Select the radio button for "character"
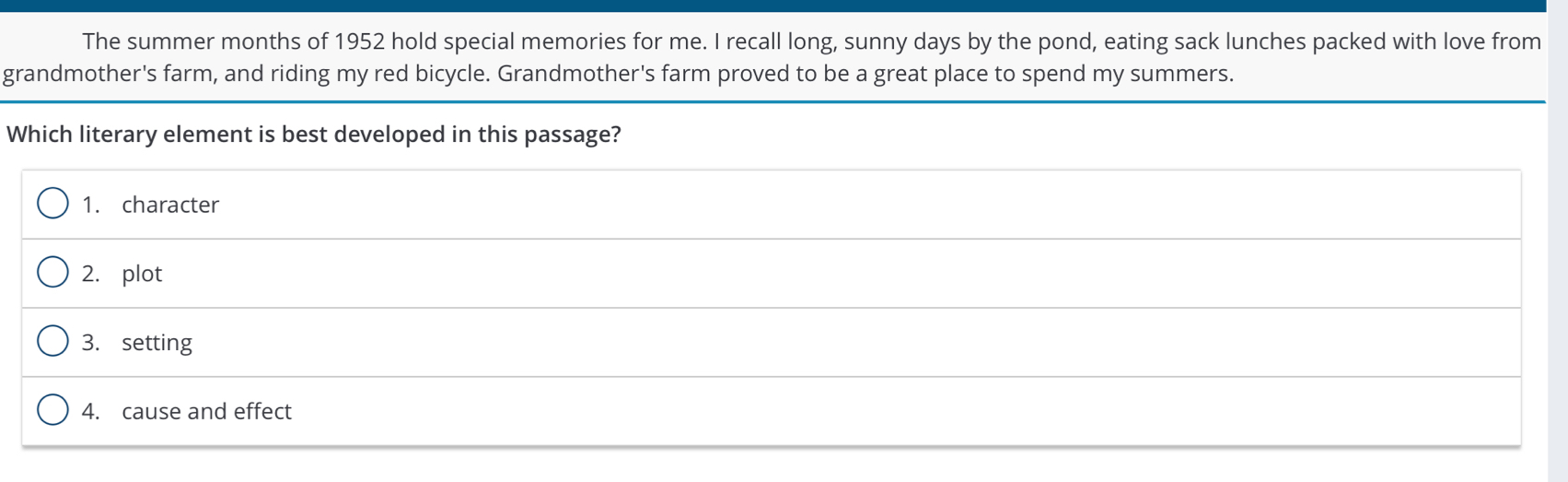 (x=52, y=204)
